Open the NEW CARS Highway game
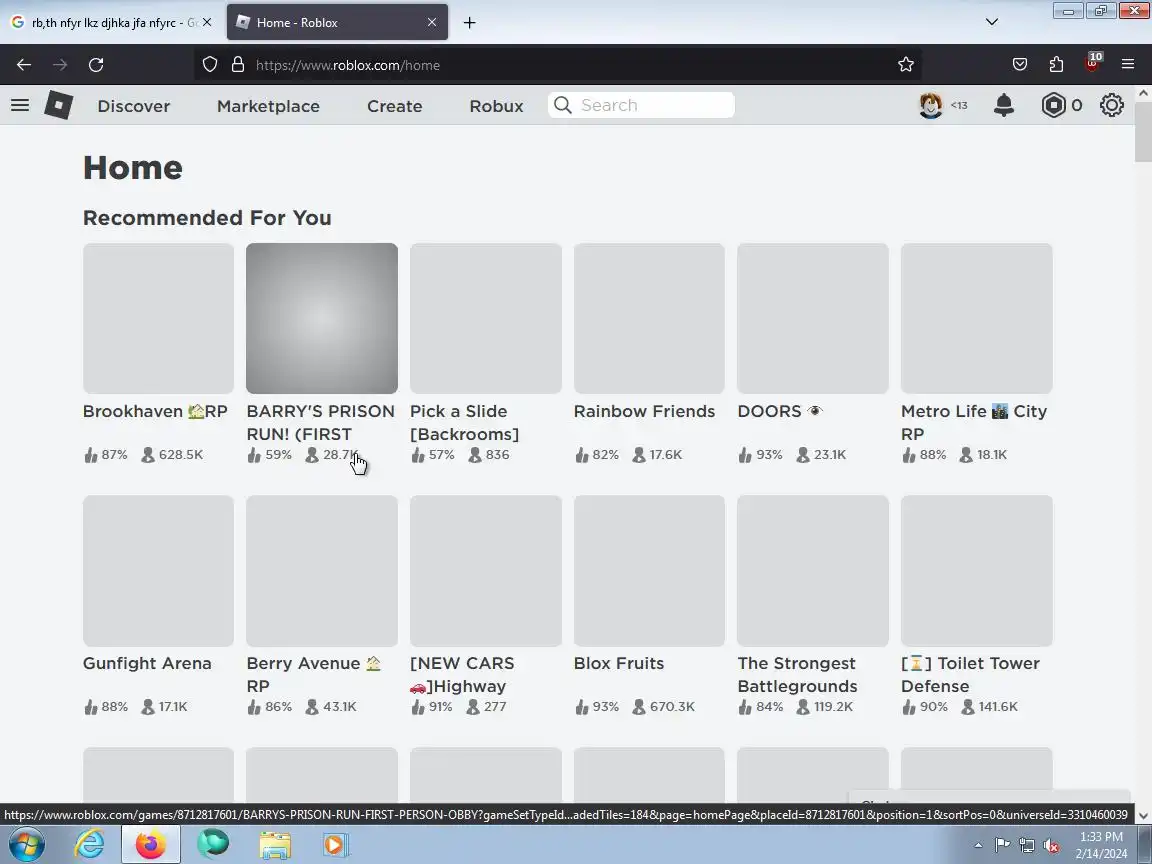 [x=462, y=674]
